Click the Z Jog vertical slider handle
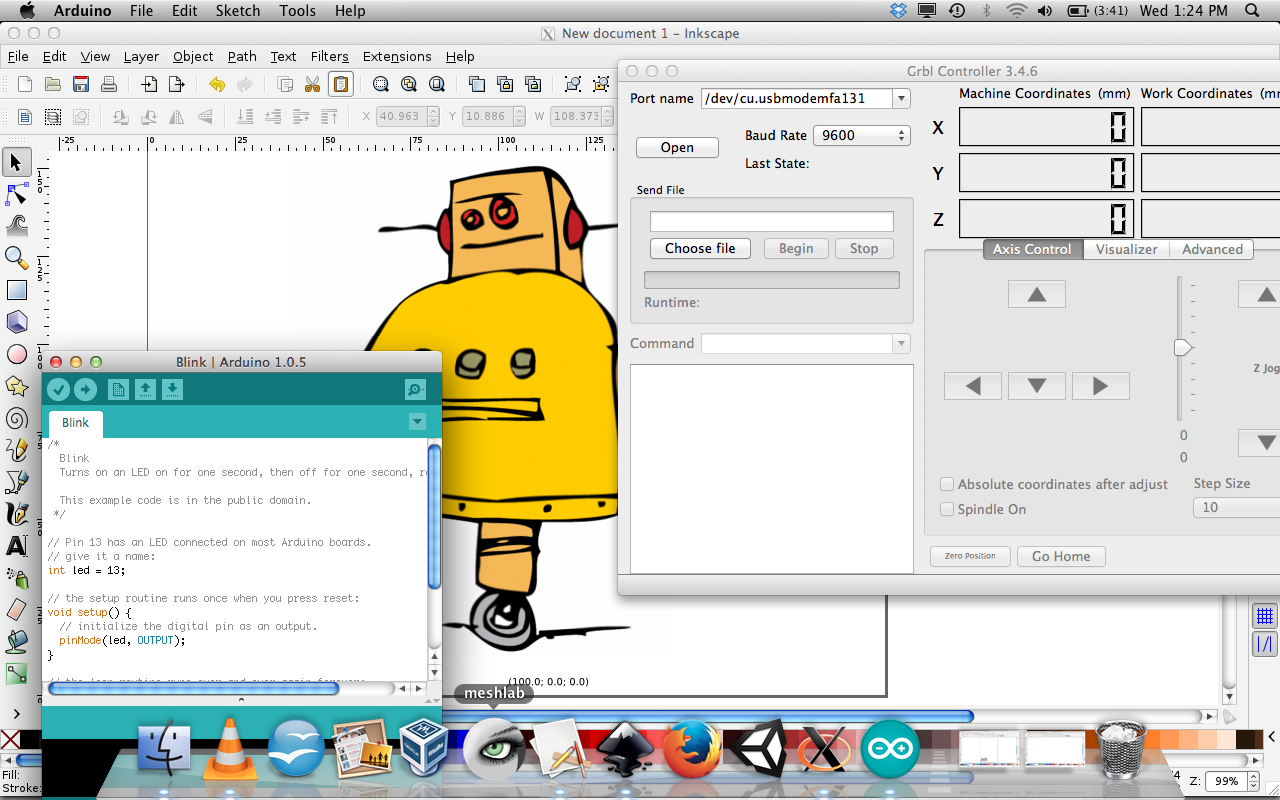This screenshot has width=1280, height=800. [x=1183, y=348]
